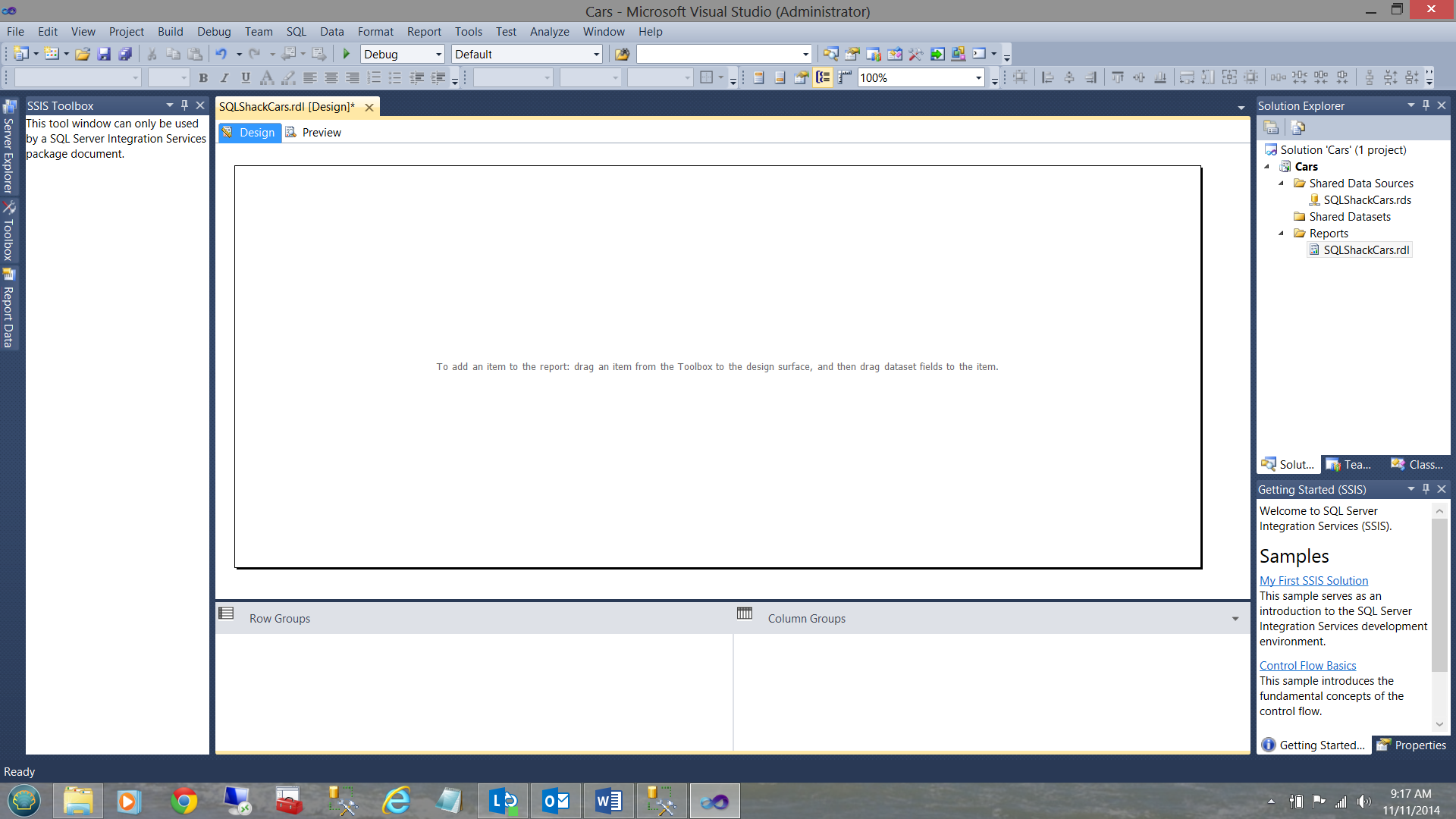1456x819 pixels.
Task: Select SQLShackCars.rds in the Solution Explorer
Action: pos(1367,200)
